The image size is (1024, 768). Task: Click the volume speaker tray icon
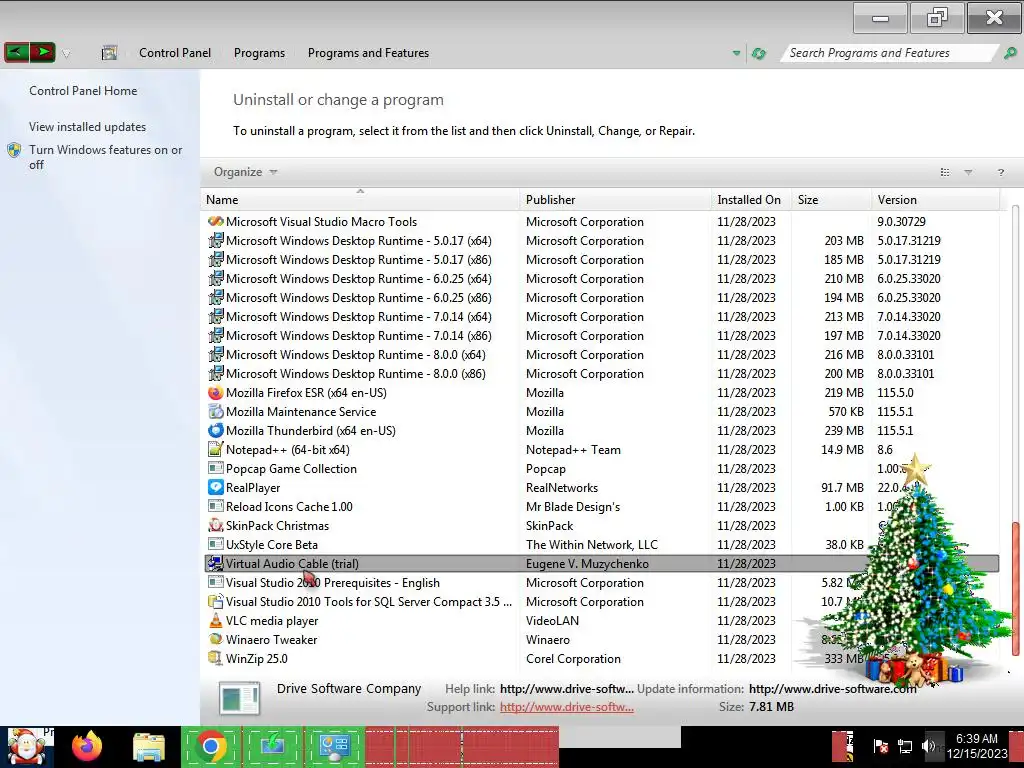pos(928,746)
